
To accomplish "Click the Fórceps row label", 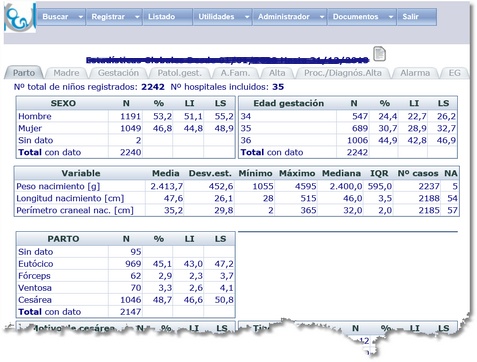I will click(x=34, y=276).
